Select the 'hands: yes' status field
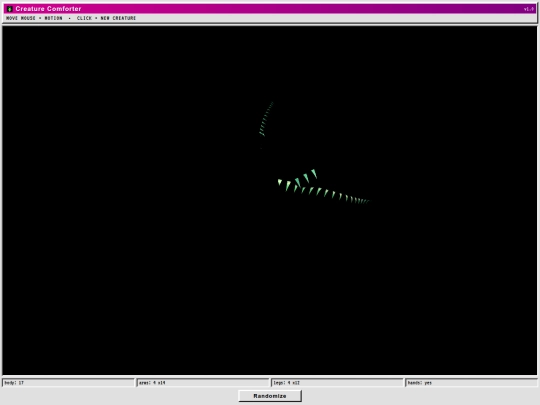 [471, 383]
